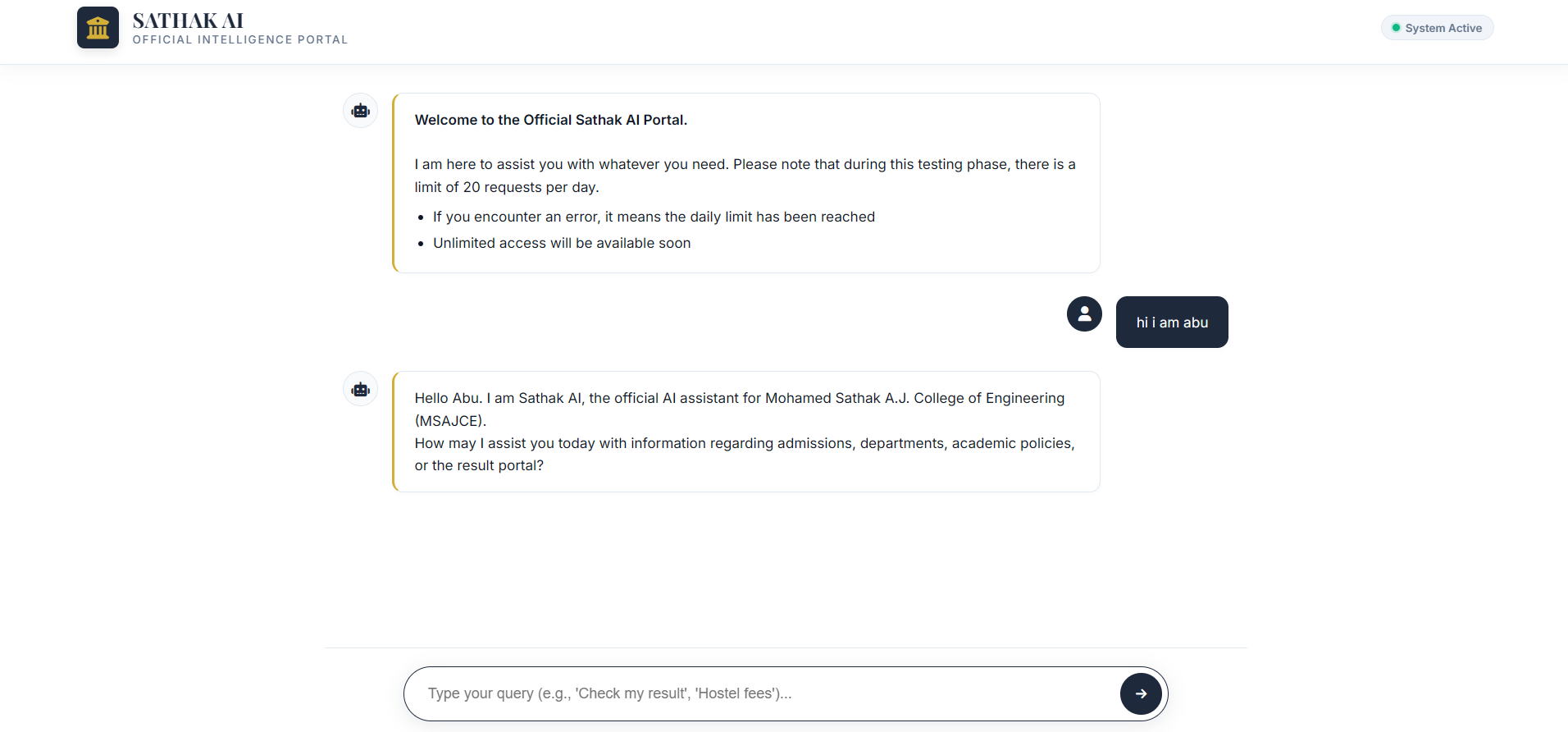The height and width of the screenshot is (732, 1568).
Task: Click the text about limit of 20 requests
Action: [745, 176]
